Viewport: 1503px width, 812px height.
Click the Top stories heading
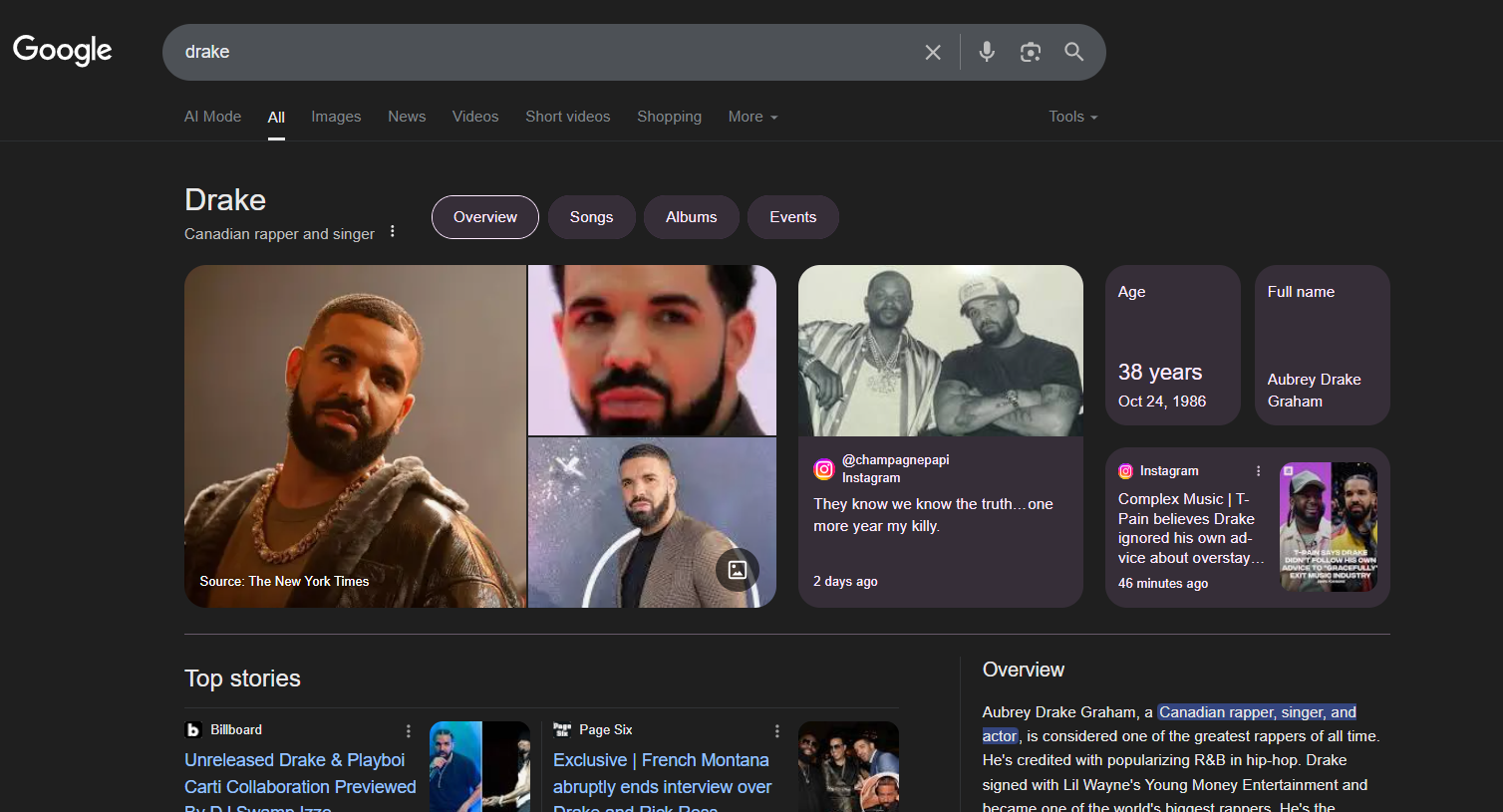(242, 678)
